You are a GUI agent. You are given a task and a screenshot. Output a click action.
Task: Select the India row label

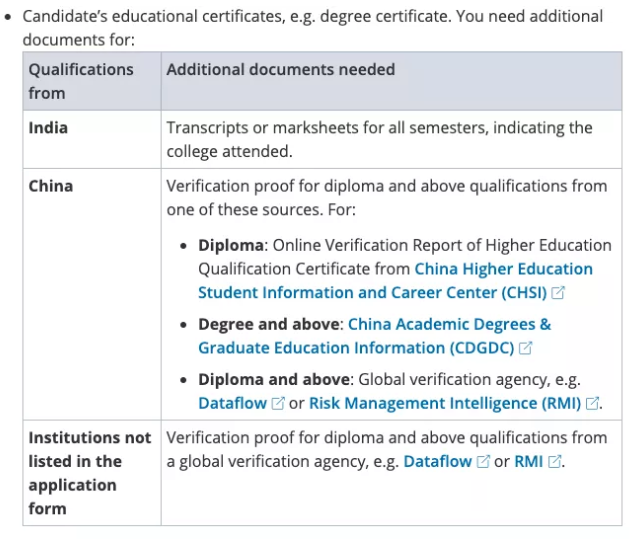tap(48, 128)
